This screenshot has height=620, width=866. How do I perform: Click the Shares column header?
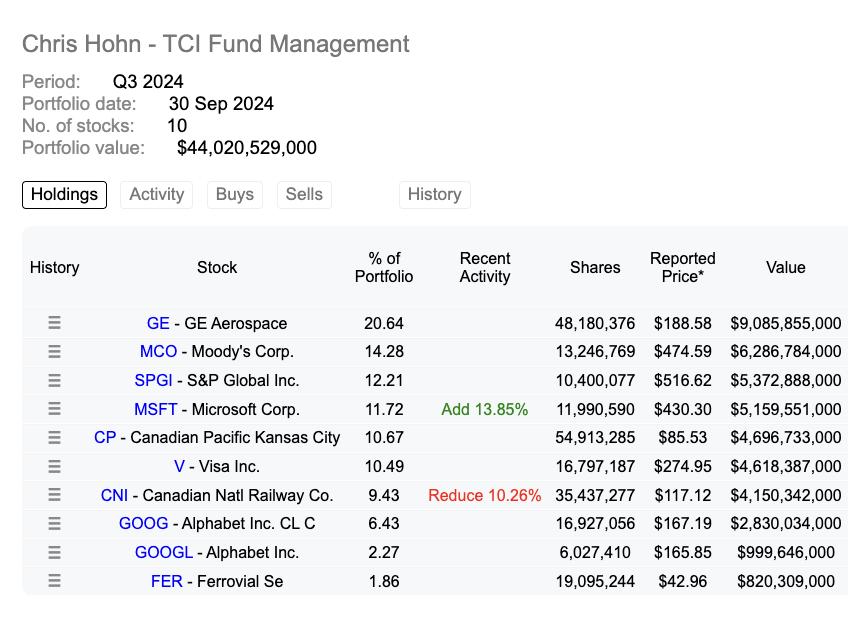click(x=595, y=267)
